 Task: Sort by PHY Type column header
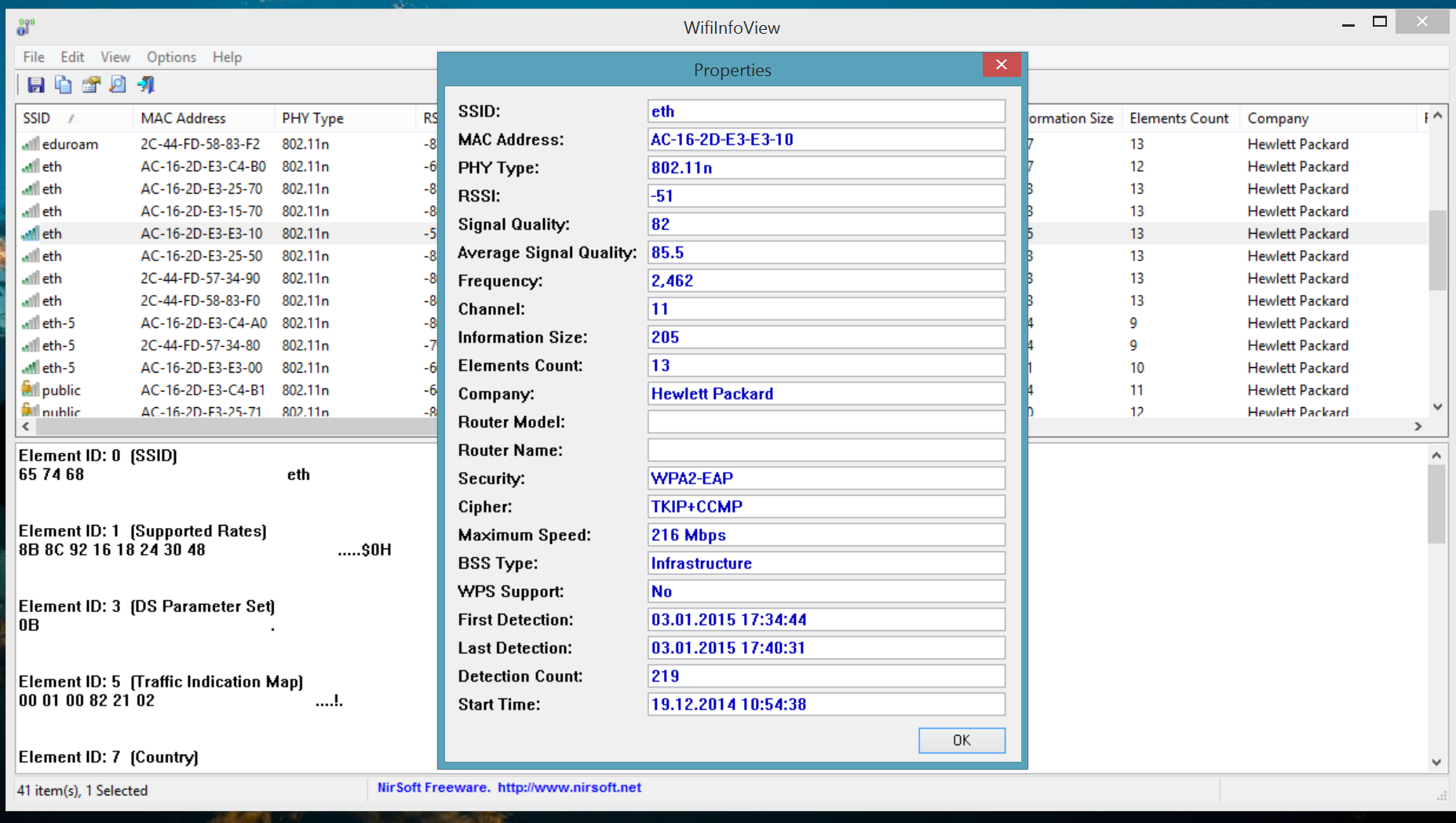coord(345,118)
